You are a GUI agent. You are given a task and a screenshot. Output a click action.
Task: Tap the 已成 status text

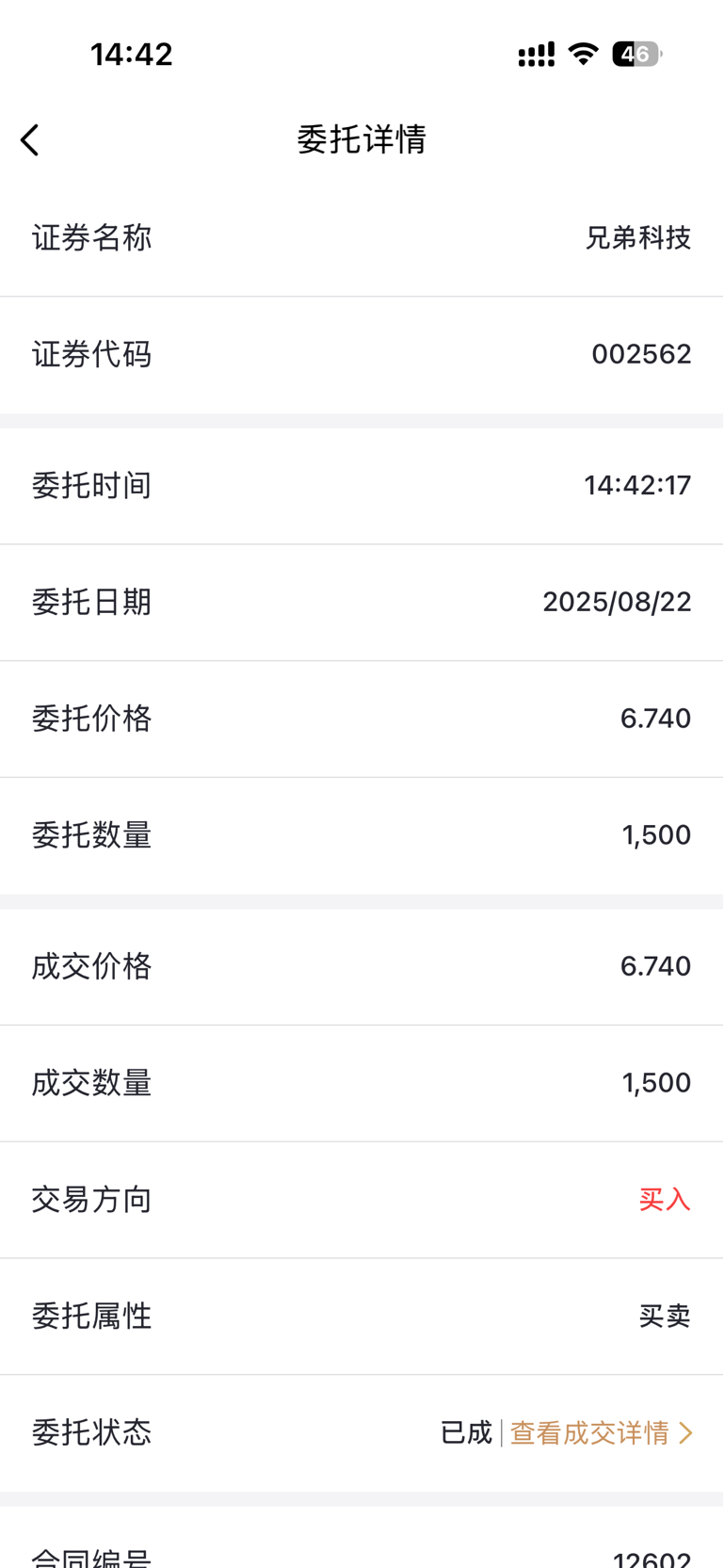point(466,1432)
